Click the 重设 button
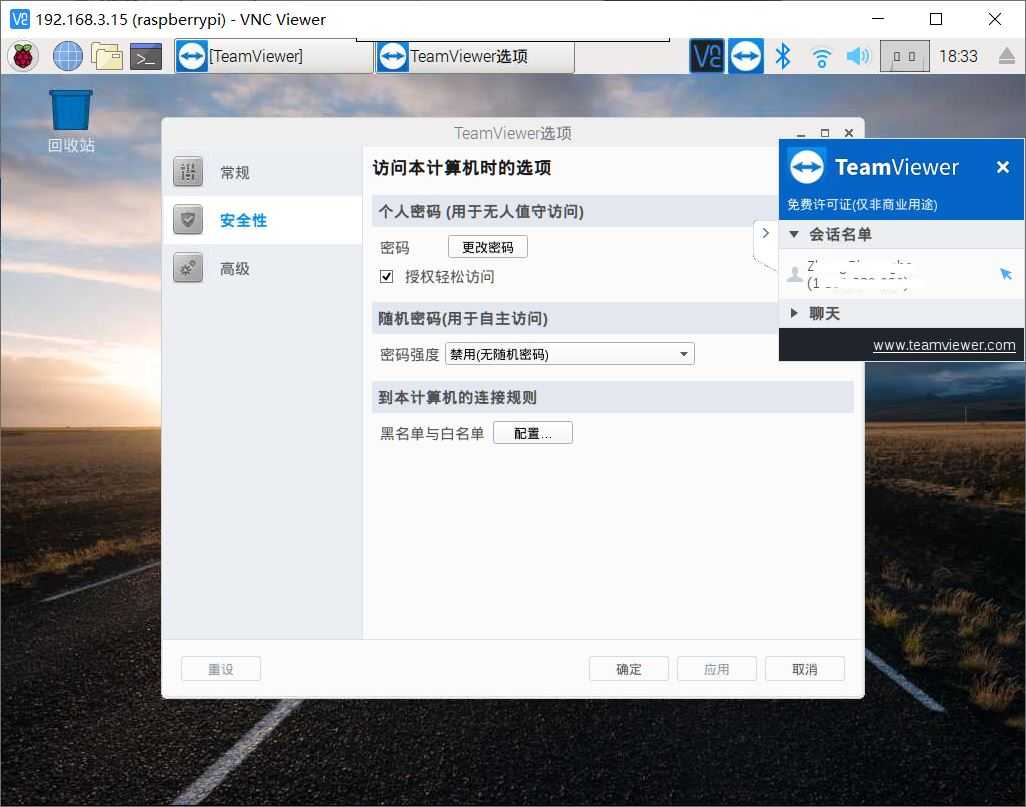The height and width of the screenshot is (807, 1026). tap(221, 669)
